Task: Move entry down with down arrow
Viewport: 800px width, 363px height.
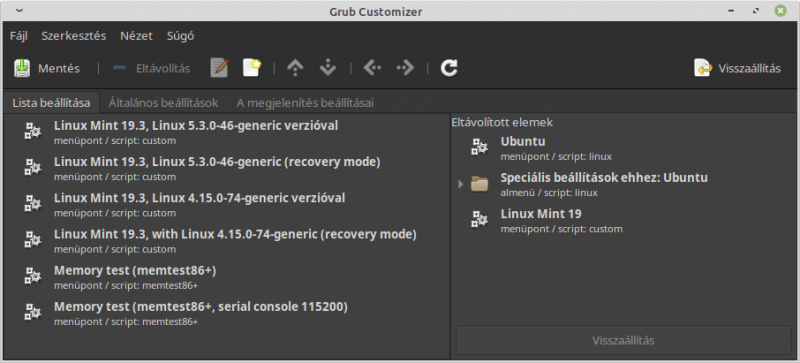Action: [x=328, y=68]
